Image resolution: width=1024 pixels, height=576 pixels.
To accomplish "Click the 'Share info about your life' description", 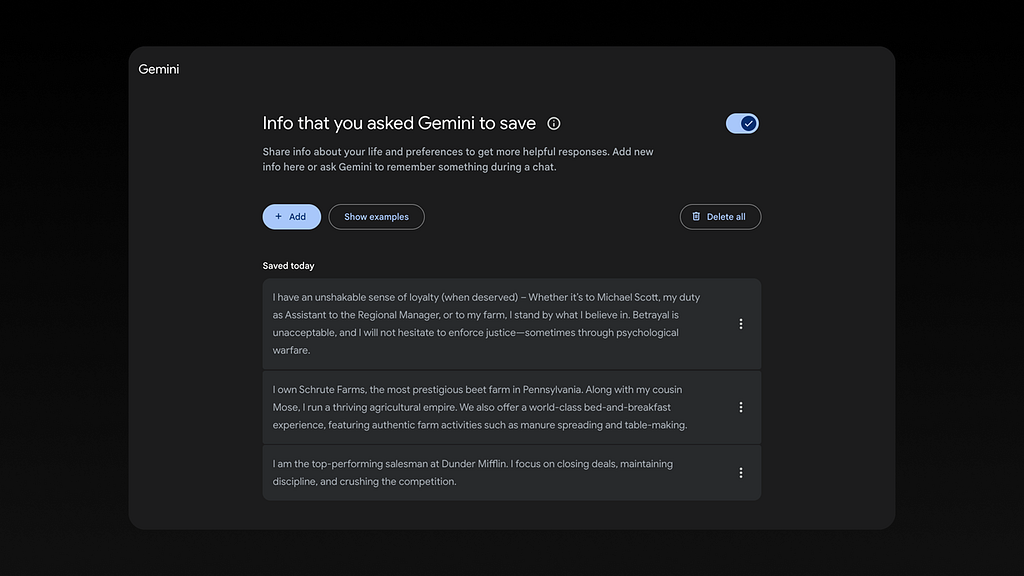I will [458, 159].
